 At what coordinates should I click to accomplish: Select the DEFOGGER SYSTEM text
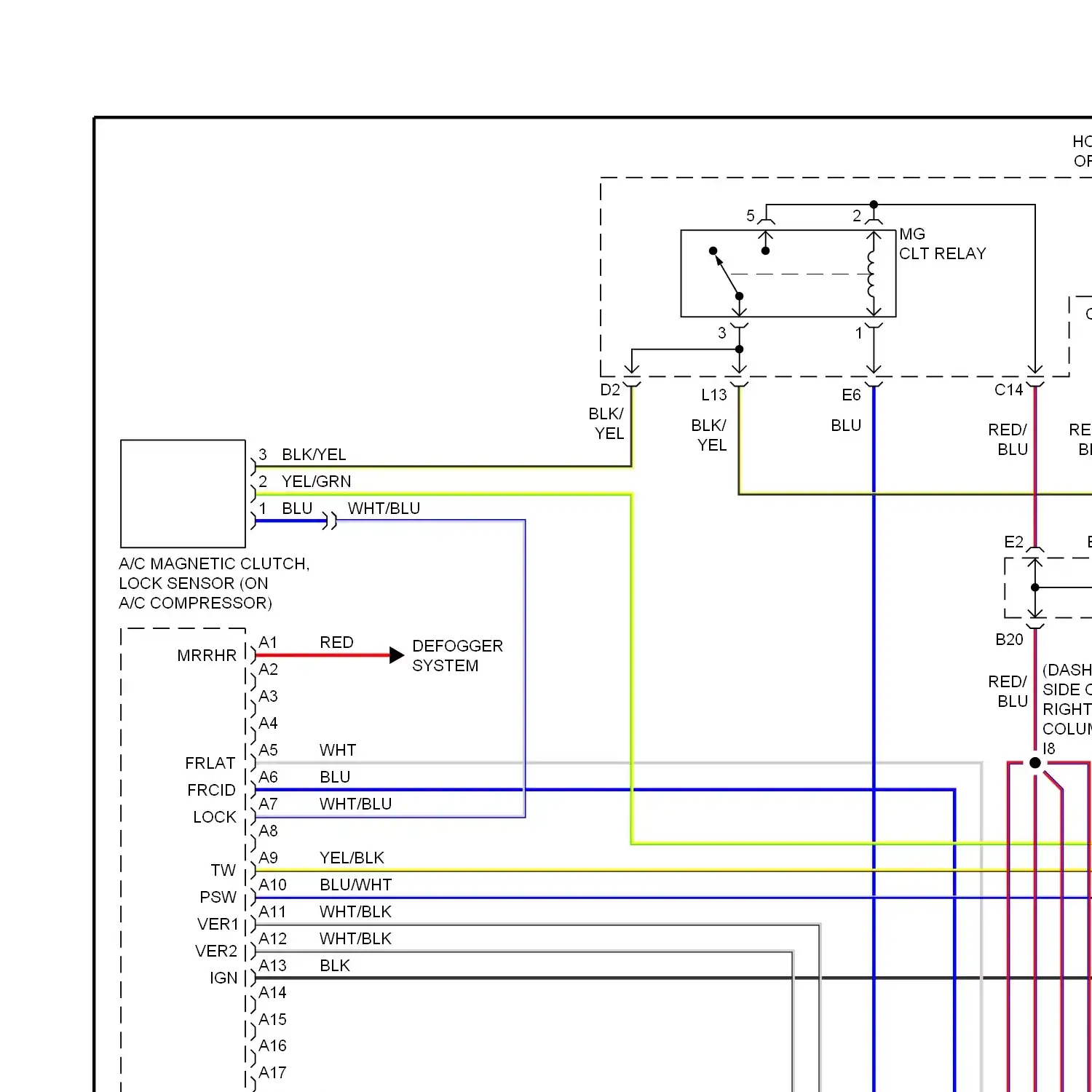457,656
